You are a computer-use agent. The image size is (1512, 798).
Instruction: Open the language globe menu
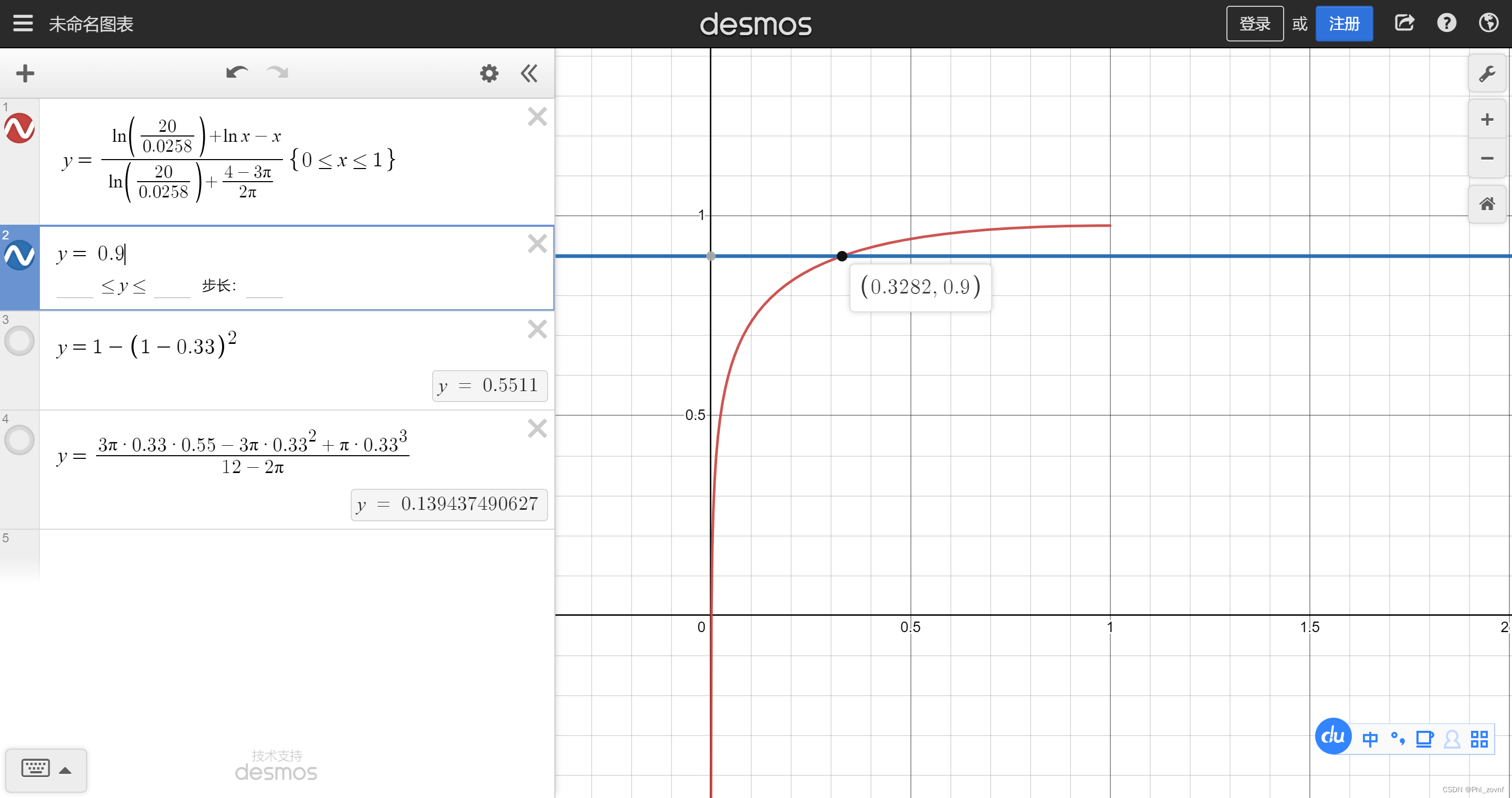(x=1488, y=24)
